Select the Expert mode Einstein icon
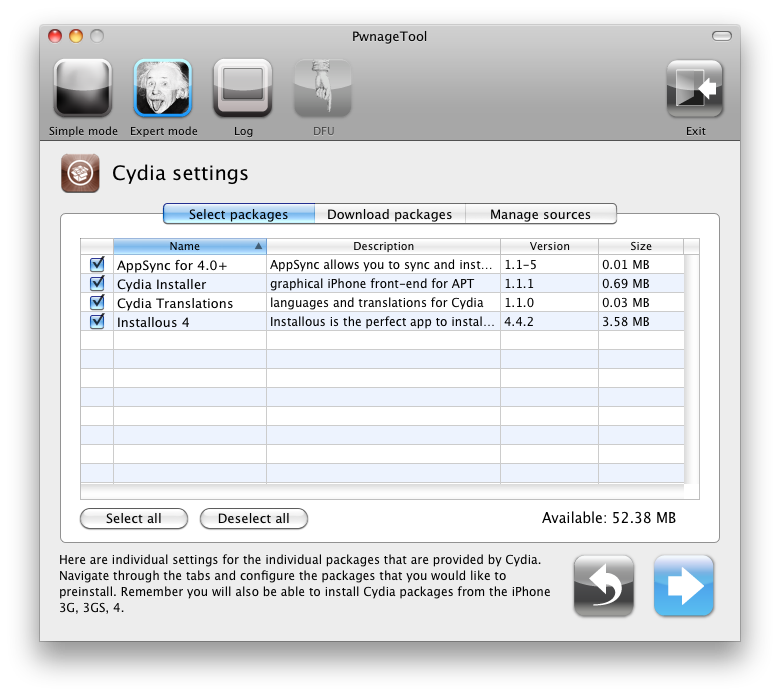The image size is (780, 696). pos(163,88)
